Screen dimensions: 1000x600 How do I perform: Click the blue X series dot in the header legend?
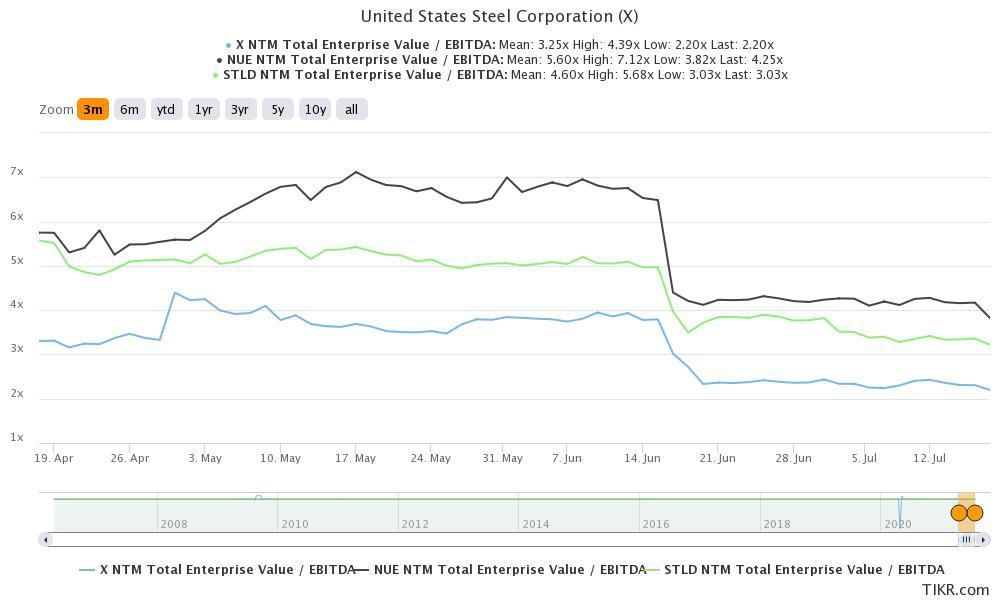(228, 44)
